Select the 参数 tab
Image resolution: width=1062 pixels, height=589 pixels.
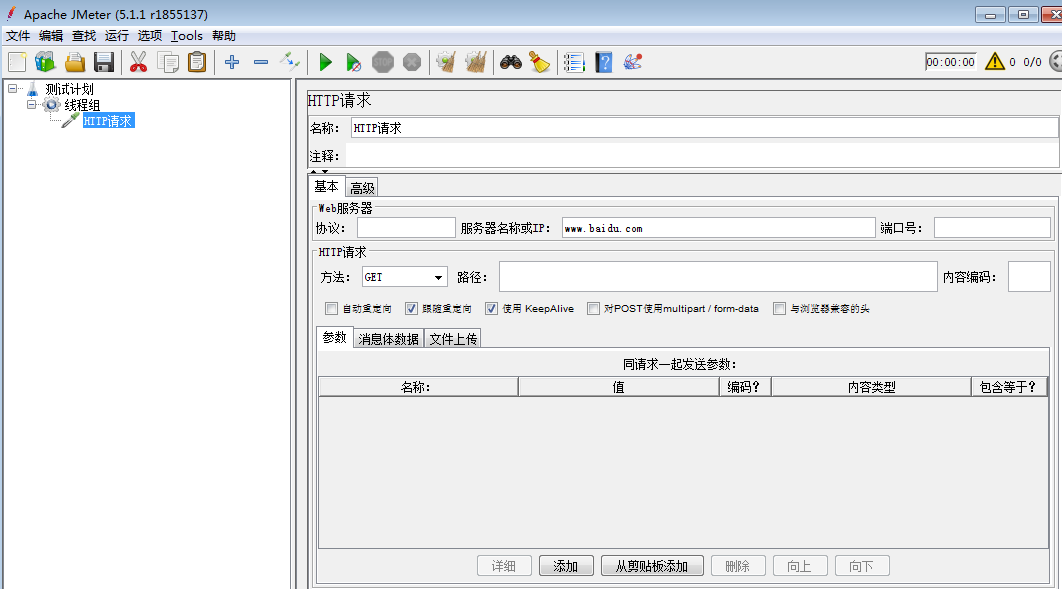click(x=335, y=337)
